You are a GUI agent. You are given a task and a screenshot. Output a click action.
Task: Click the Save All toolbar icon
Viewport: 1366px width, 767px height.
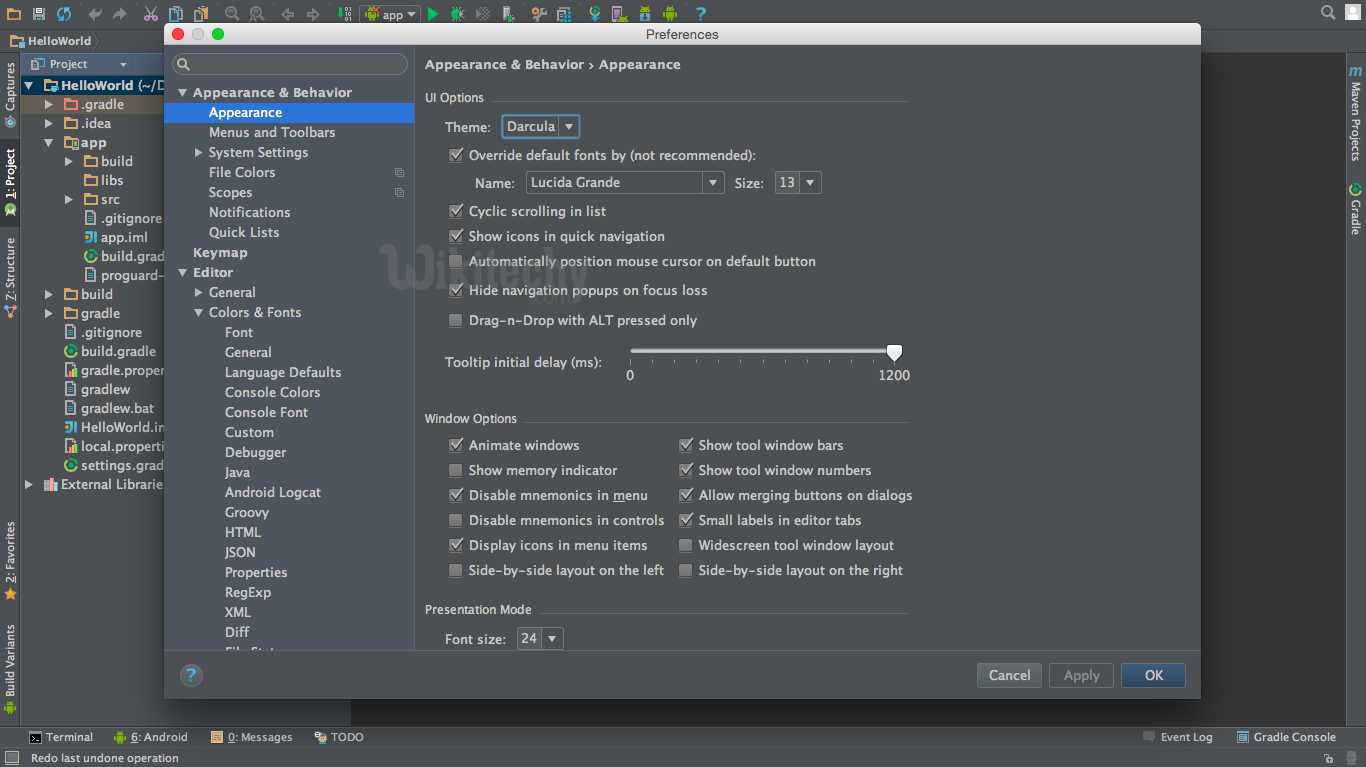38,13
